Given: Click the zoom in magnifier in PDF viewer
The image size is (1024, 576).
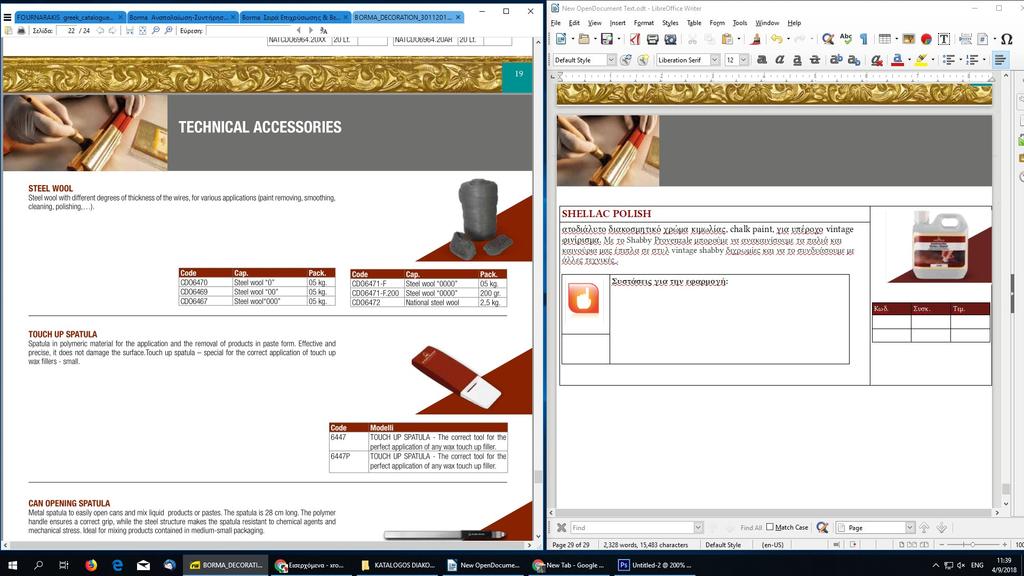Looking at the screenshot, I should coord(168,31).
